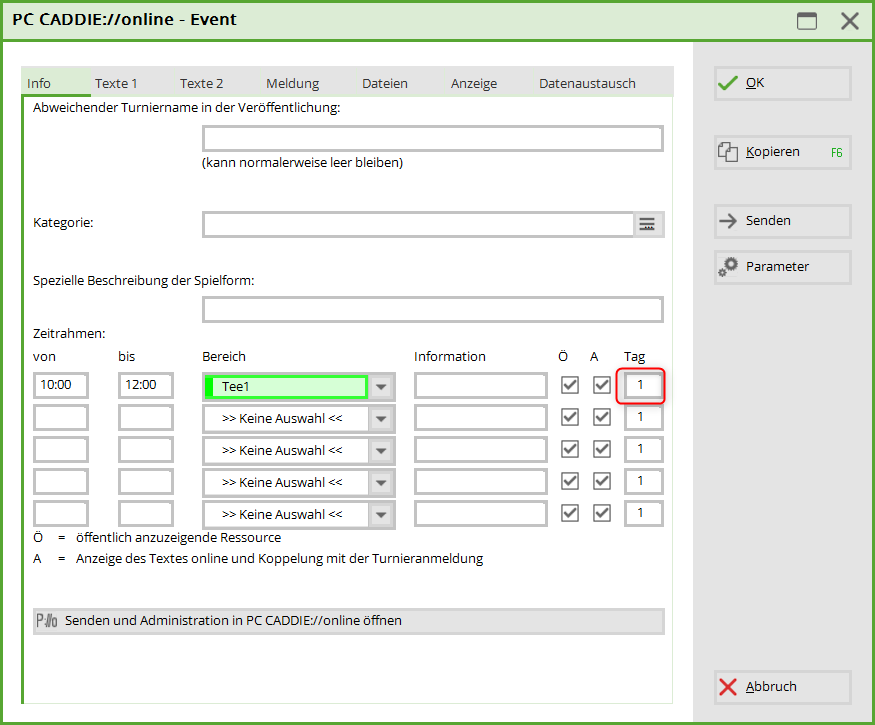Viewport: 875px width, 725px height.
Task: Show the Datenaustausch tab
Action: click(x=587, y=83)
